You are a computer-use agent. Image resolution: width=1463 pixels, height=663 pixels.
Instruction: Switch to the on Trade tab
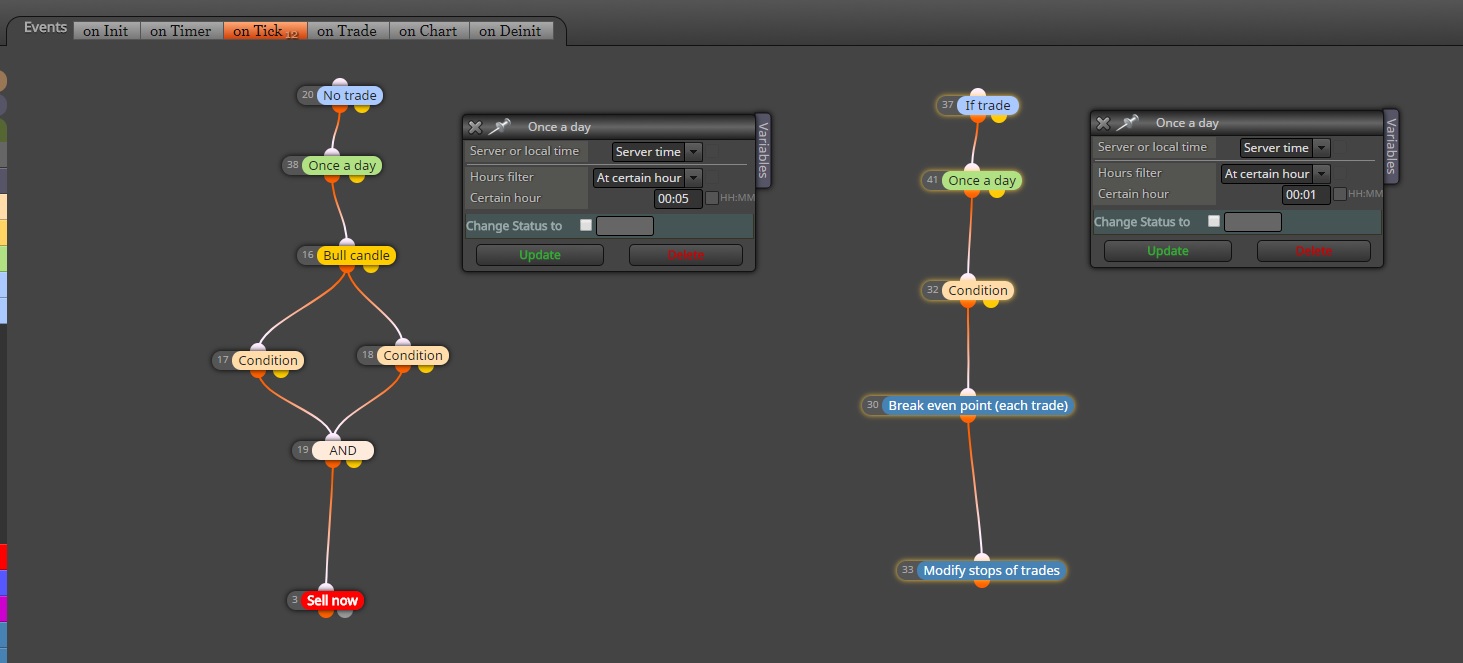[x=347, y=31]
